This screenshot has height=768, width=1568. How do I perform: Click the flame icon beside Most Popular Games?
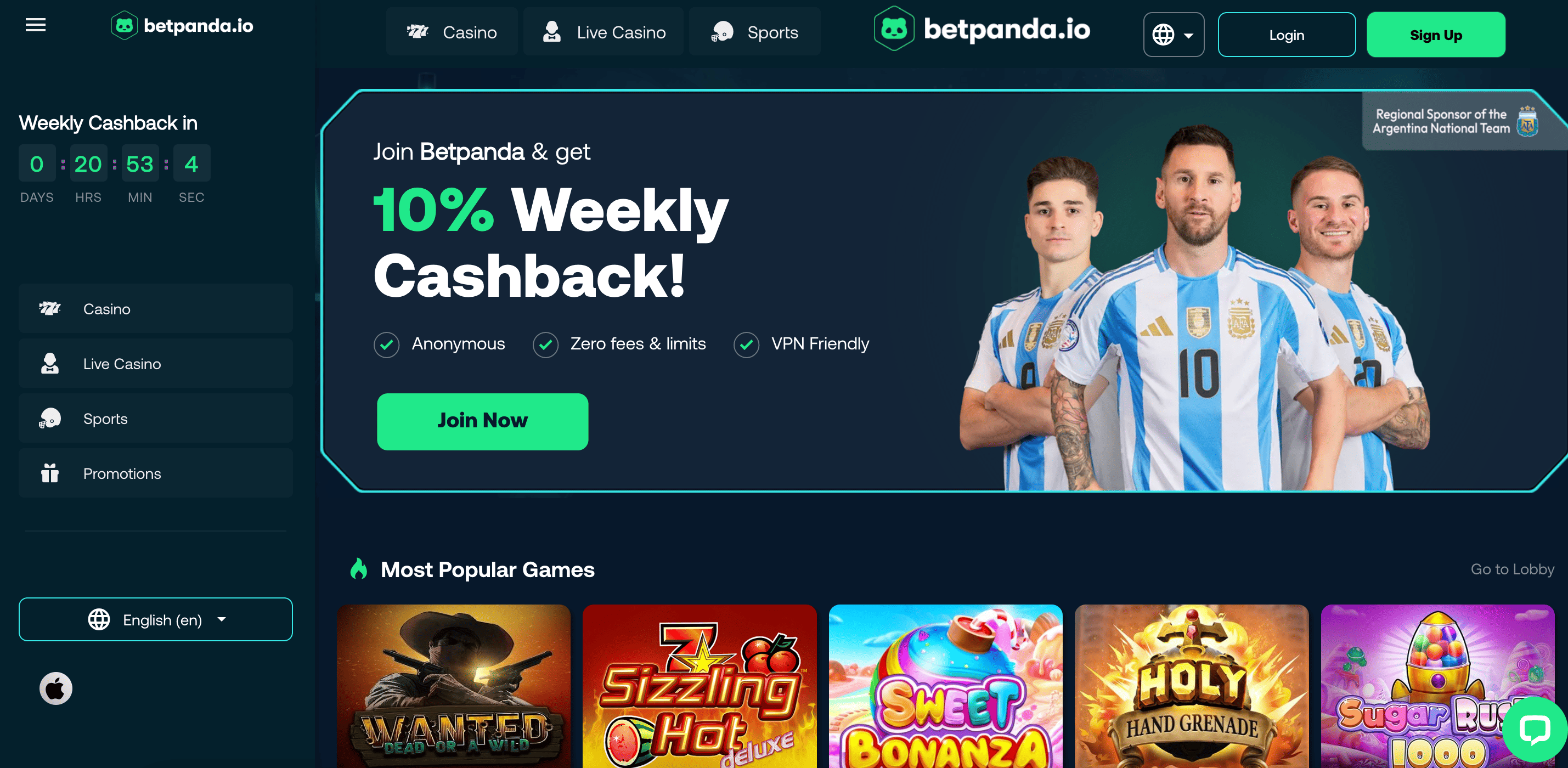pyautogui.click(x=359, y=569)
